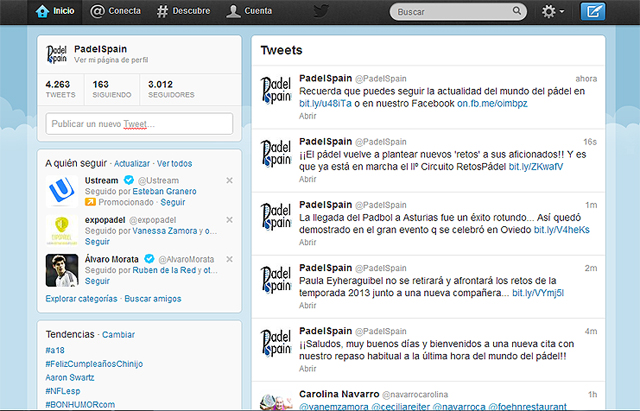View the 163 Siguiendo list
The height and width of the screenshot is (411, 640).
[111, 89]
